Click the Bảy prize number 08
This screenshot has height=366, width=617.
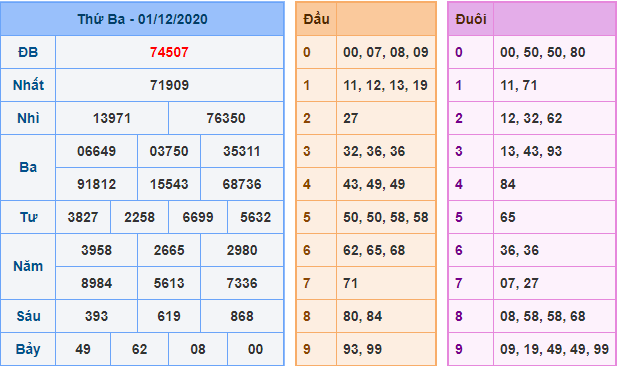[x=198, y=349]
